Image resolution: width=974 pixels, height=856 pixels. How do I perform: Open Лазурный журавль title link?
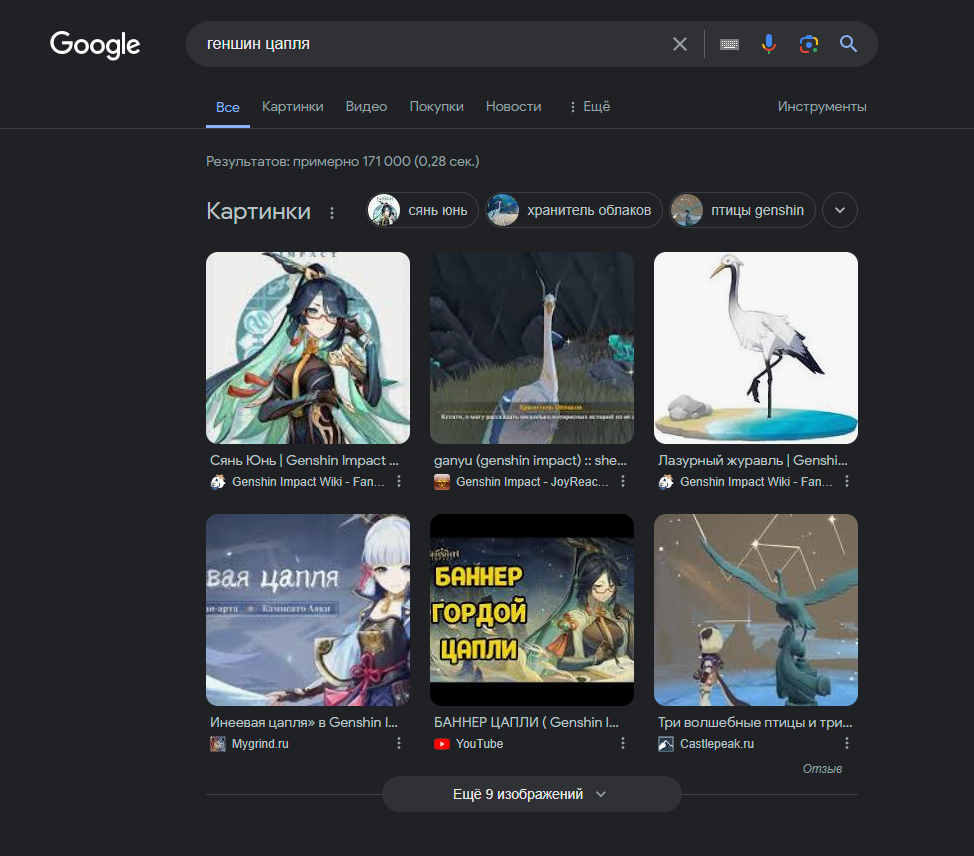pyautogui.click(x=752, y=460)
